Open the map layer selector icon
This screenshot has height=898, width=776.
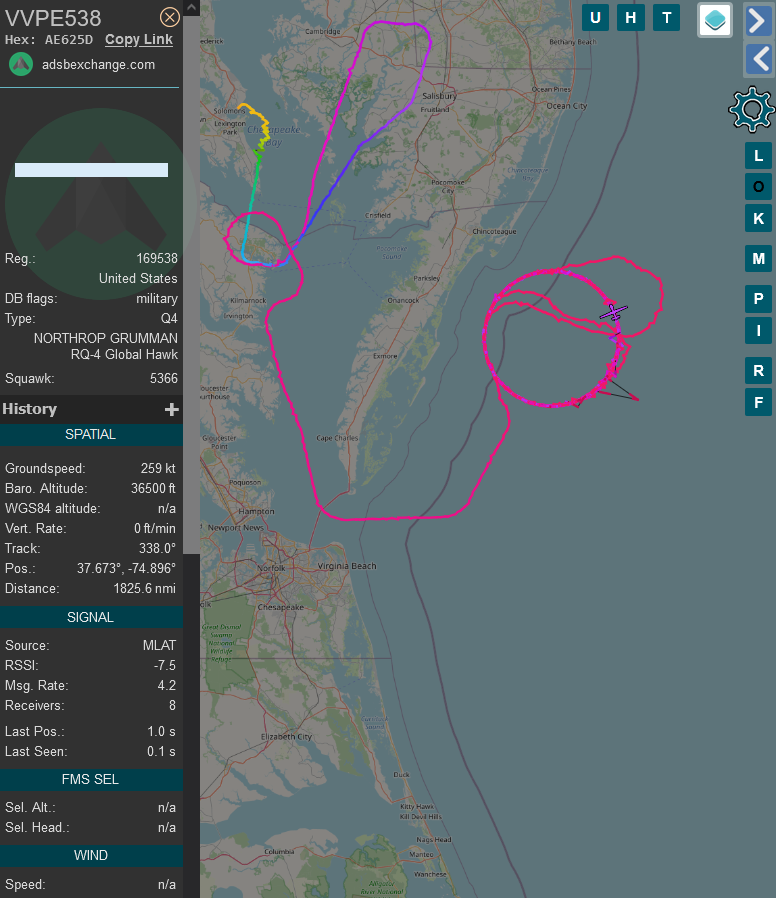(715, 20)
